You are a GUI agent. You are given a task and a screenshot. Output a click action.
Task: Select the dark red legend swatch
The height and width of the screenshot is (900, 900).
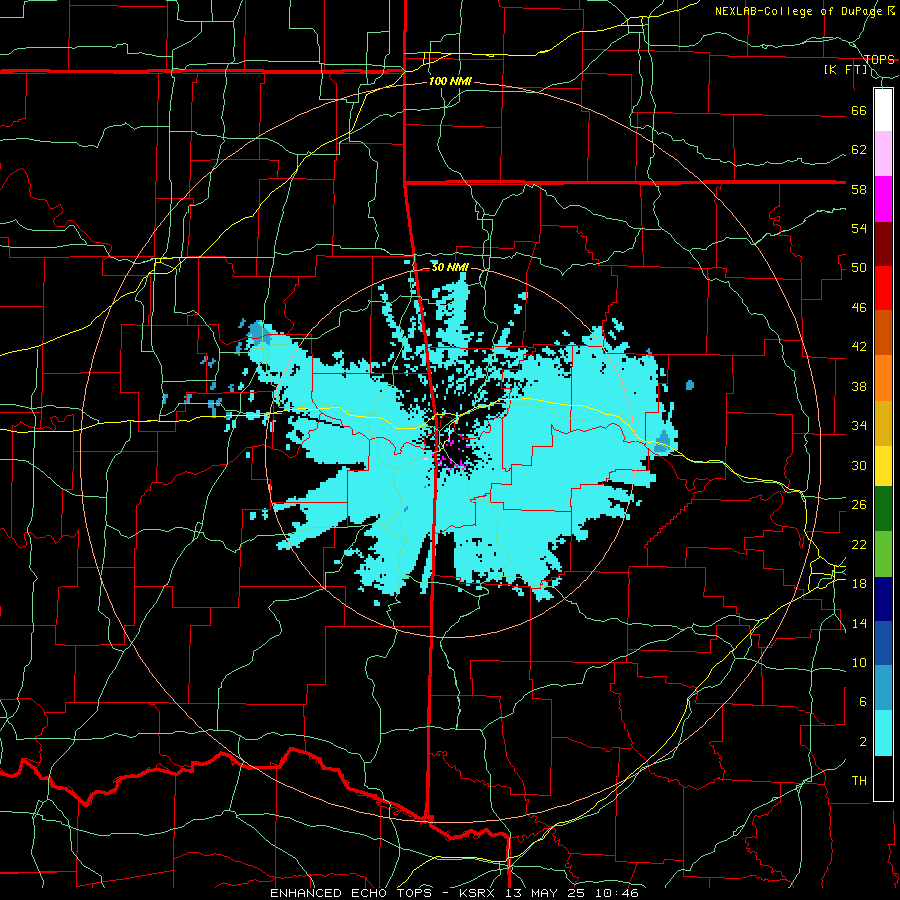[x=883, y=243]
